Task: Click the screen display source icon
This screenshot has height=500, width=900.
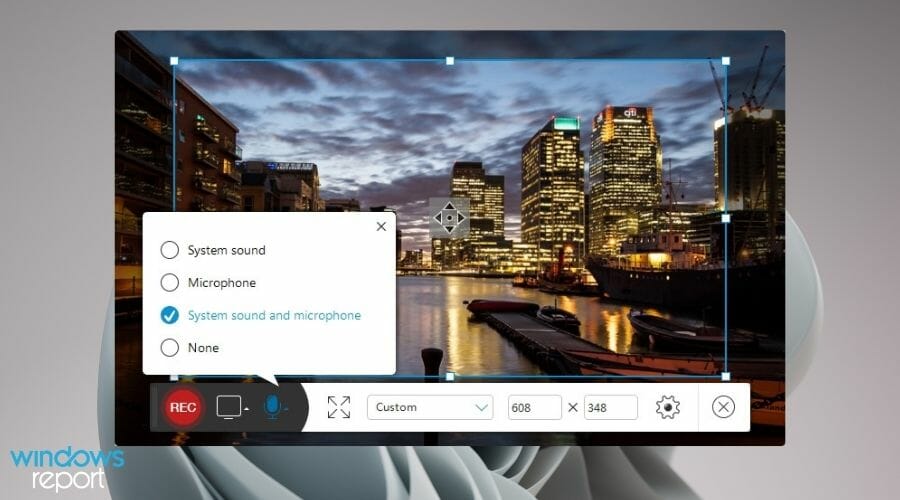Action: click(228, 407)
